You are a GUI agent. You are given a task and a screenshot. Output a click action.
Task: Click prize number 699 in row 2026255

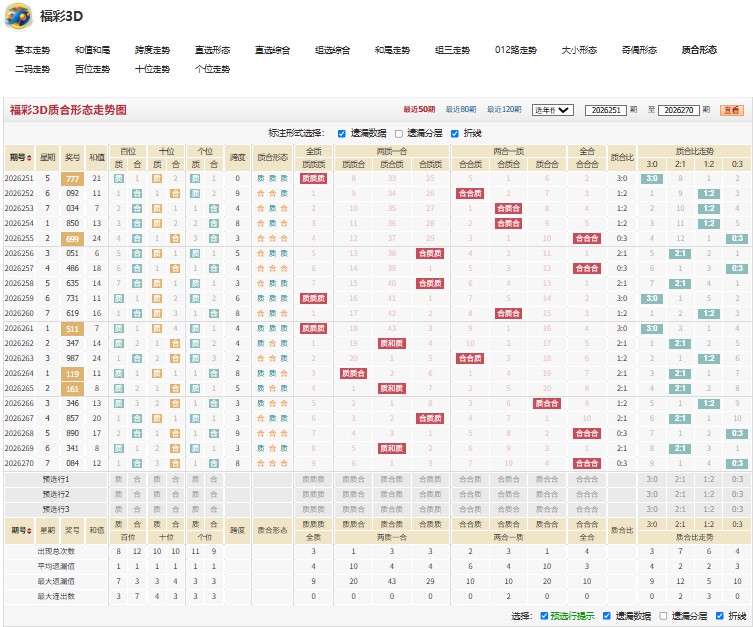[x=73, y=239]
